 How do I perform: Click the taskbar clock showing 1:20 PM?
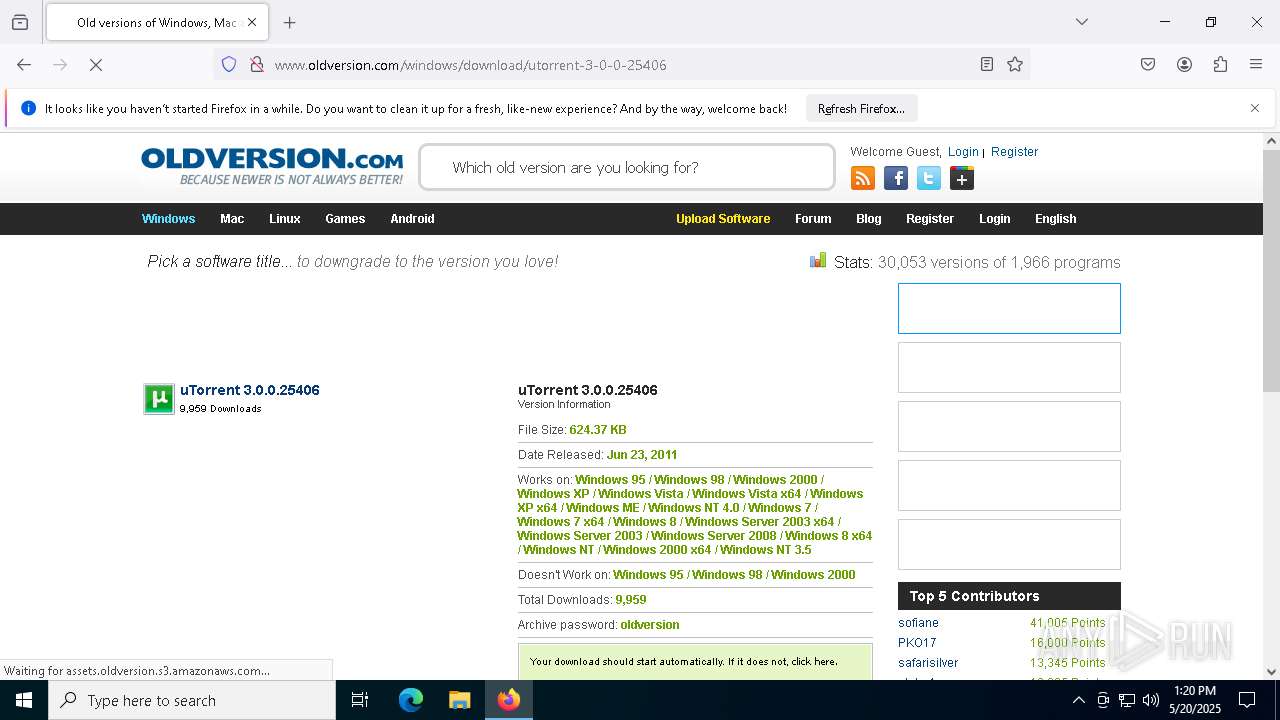tap(1195, 700)
